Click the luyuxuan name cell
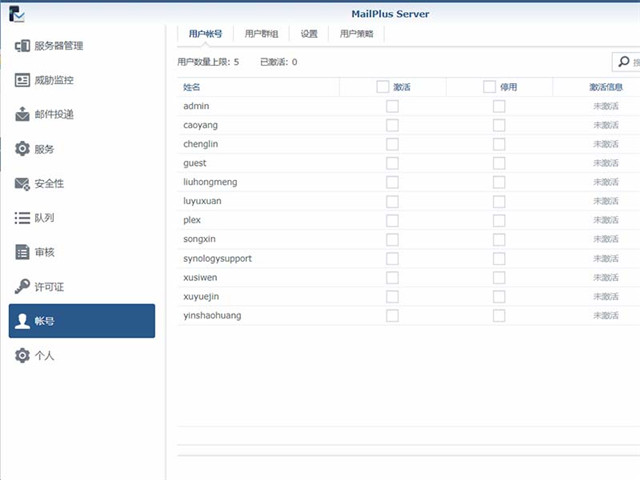 click(x=202, y=201)
